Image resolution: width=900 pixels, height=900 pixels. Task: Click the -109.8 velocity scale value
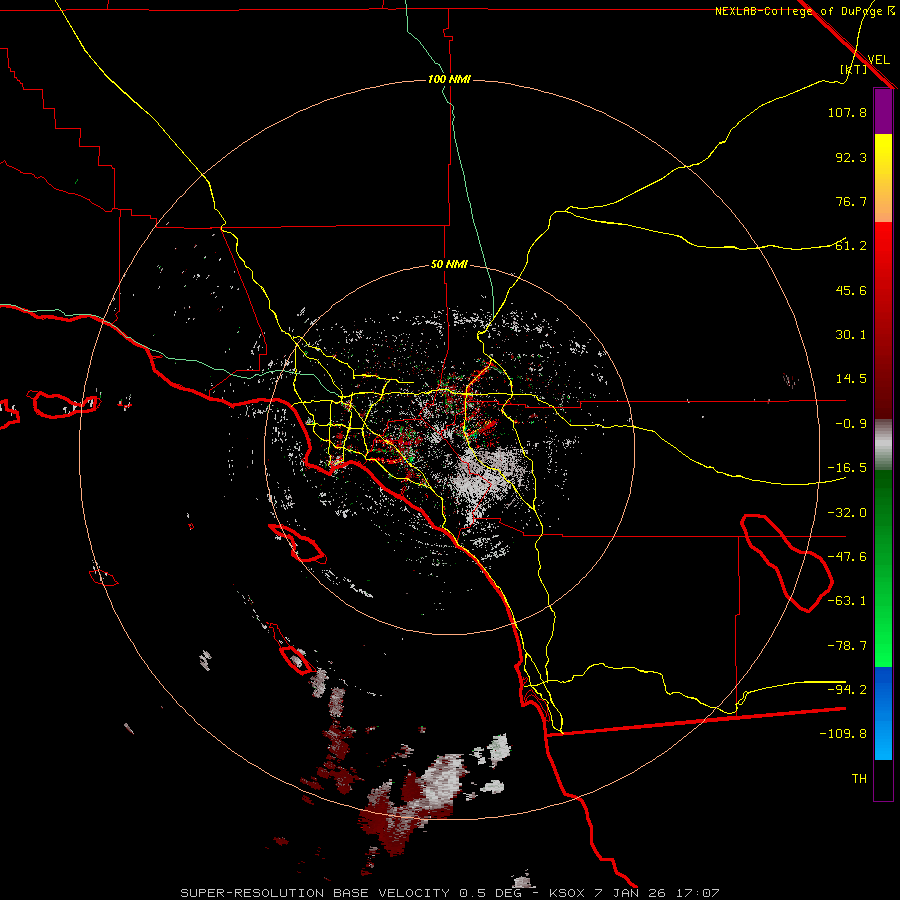coord(843,734)
